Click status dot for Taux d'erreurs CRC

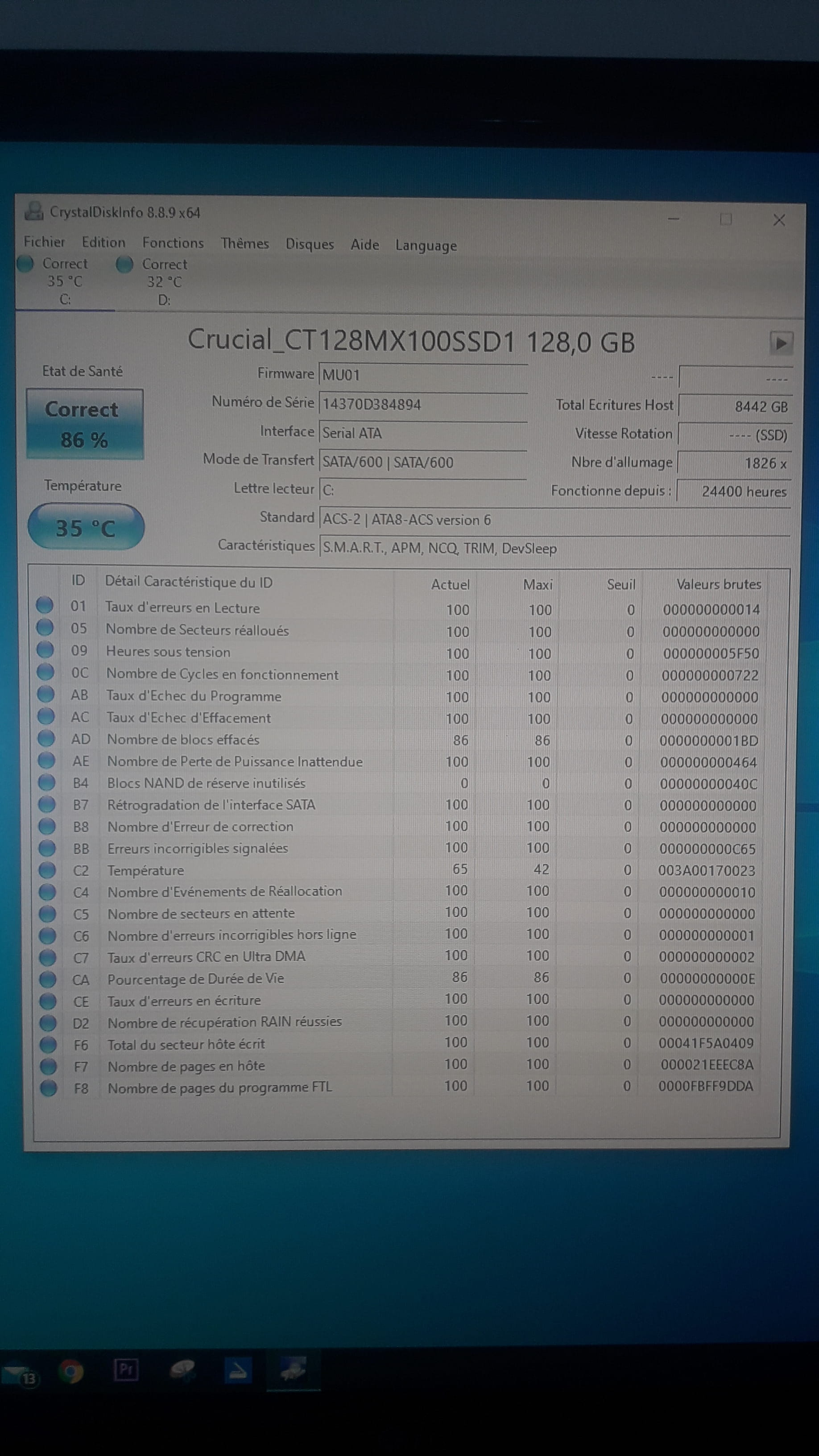[48, 957]
